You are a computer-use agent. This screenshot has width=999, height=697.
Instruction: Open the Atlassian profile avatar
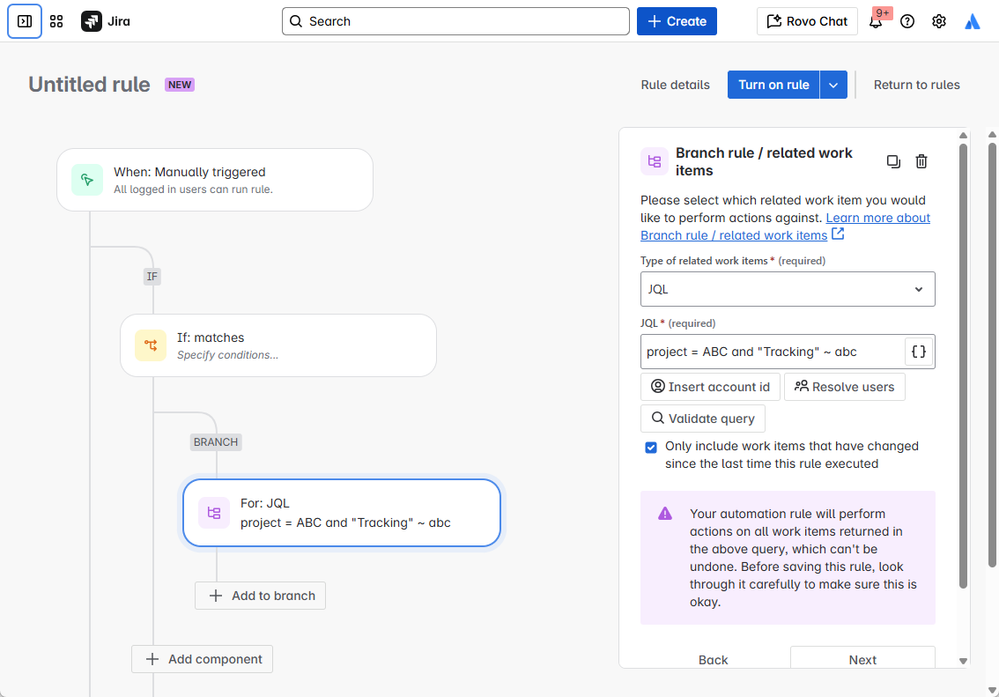pos(972,21)
